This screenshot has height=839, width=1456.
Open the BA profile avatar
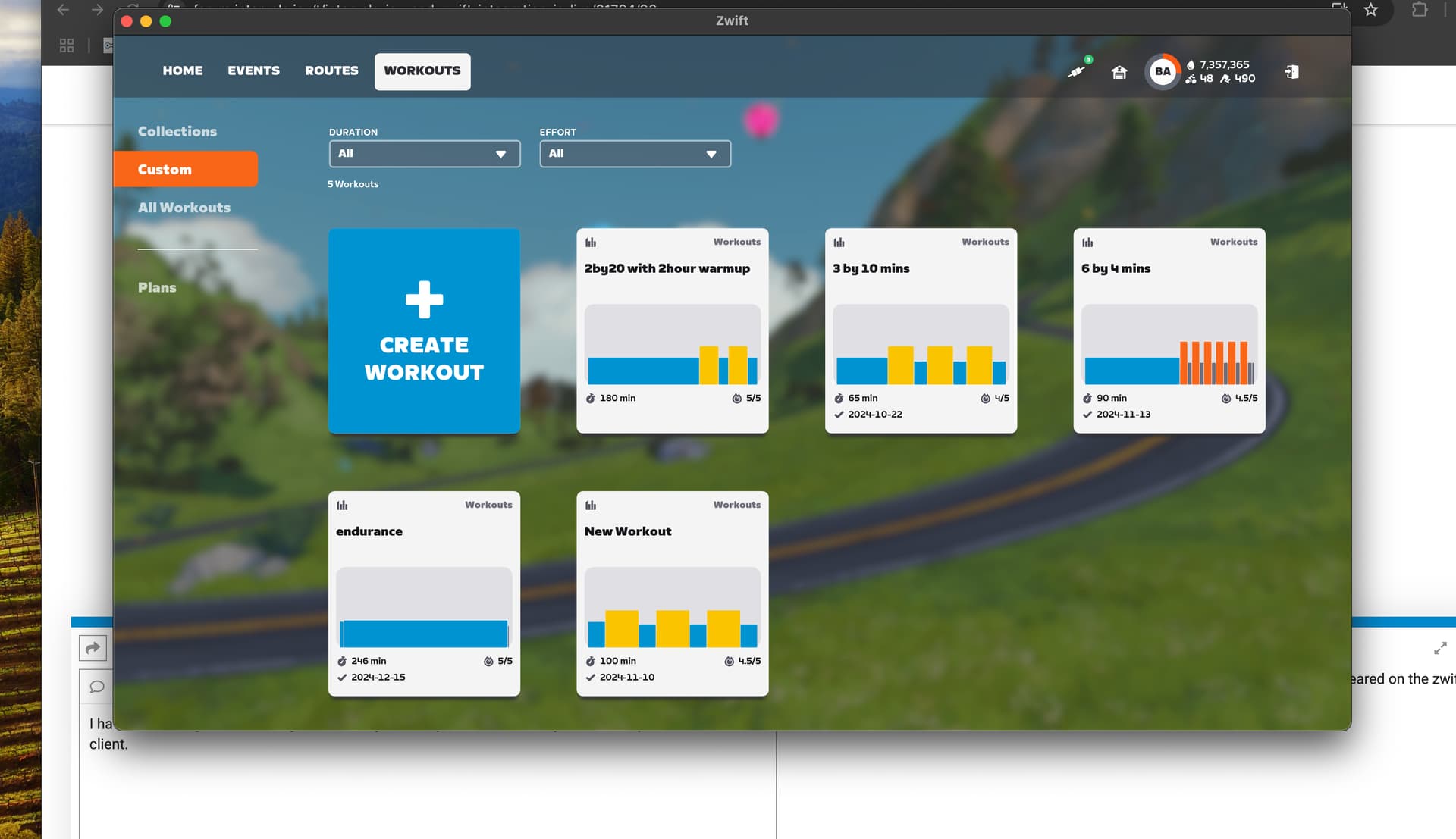point(1162,72)
